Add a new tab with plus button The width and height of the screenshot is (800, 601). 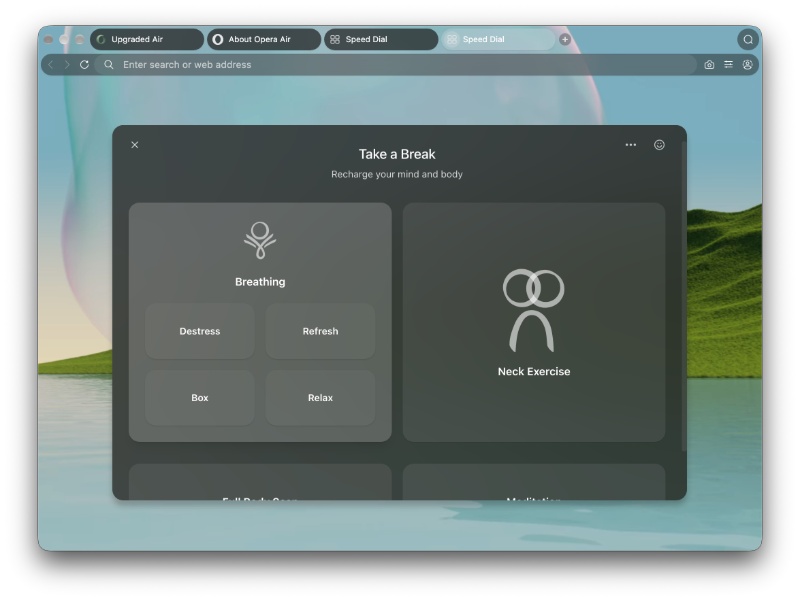pos(565,39)
